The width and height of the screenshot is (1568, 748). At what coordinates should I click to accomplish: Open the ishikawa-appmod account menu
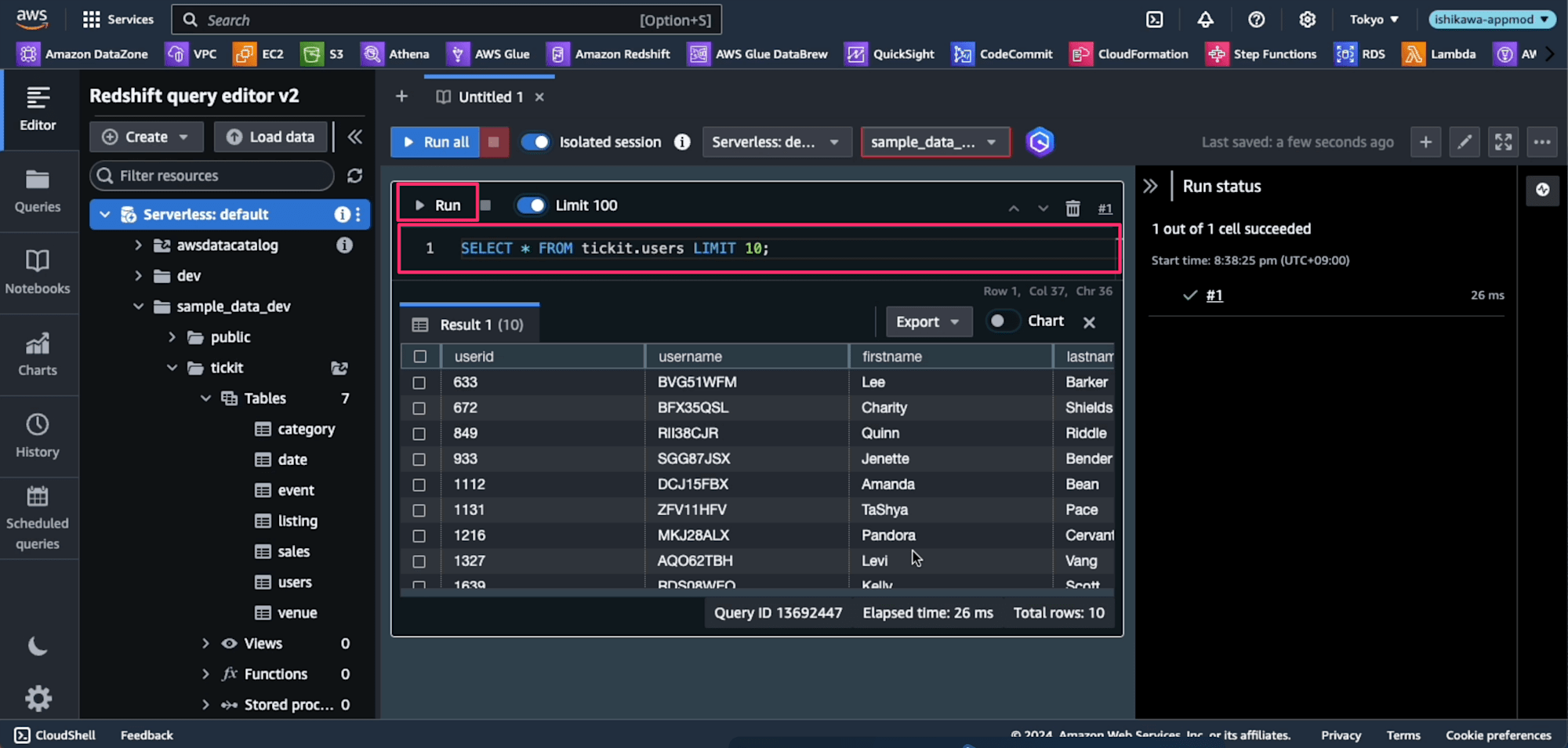[1491, 20]
